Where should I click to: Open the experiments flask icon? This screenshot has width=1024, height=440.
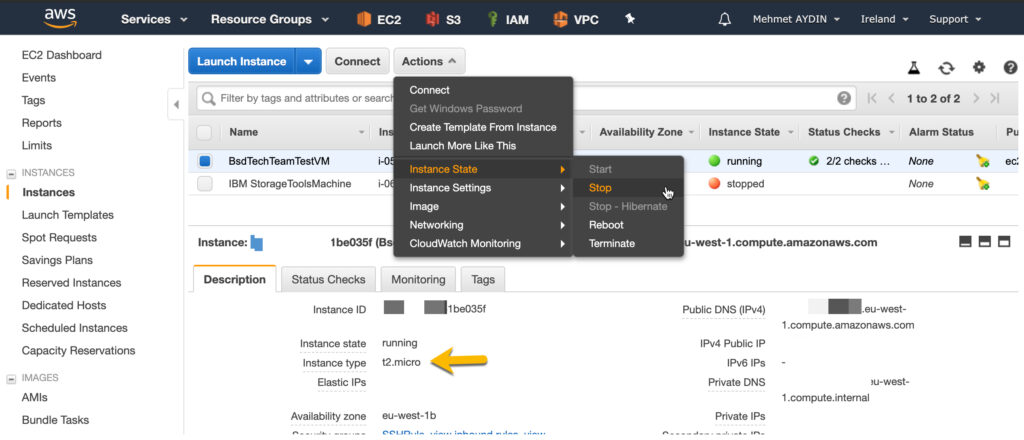tap(914, 67)
